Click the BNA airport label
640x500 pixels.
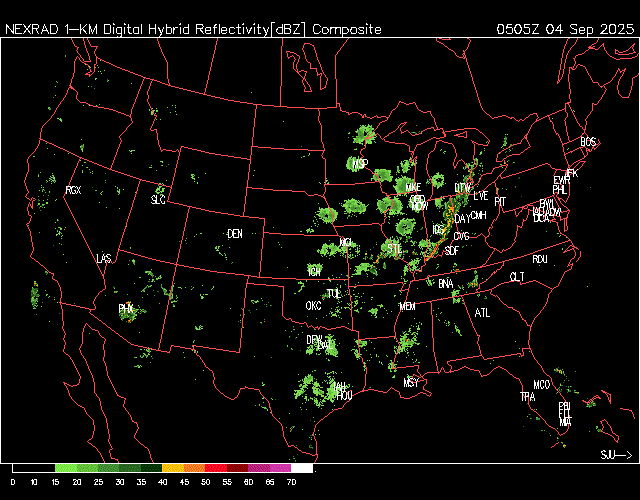(445, 283)
